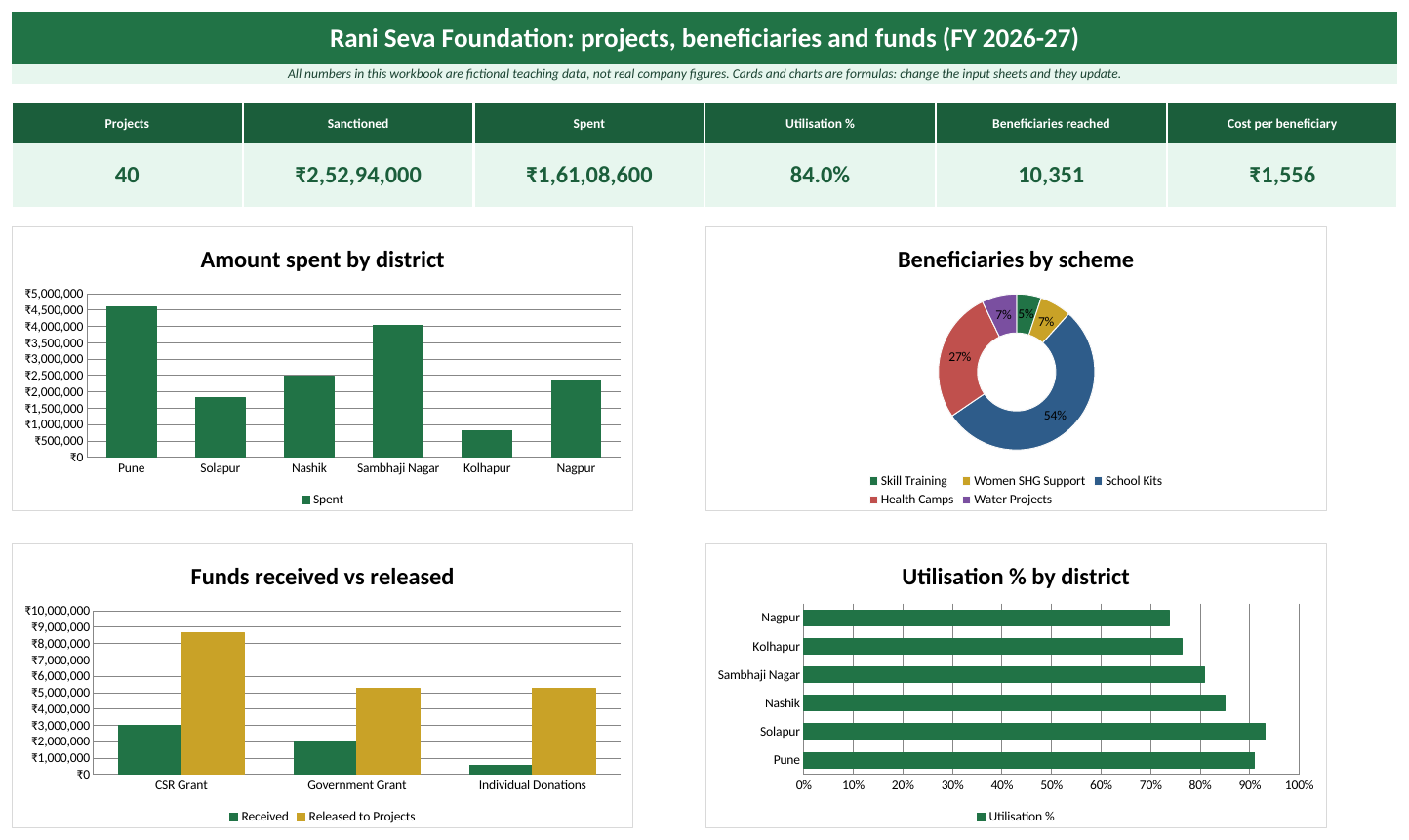Viewport: 1409px width, 840px height.
Task: Click the Spent value ₹1,61,08,600
Action: [x=589, y=176]
